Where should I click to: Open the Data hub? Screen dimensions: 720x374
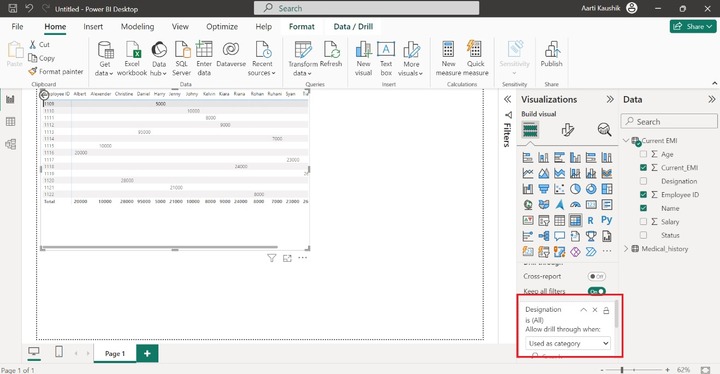coord(158,58)
